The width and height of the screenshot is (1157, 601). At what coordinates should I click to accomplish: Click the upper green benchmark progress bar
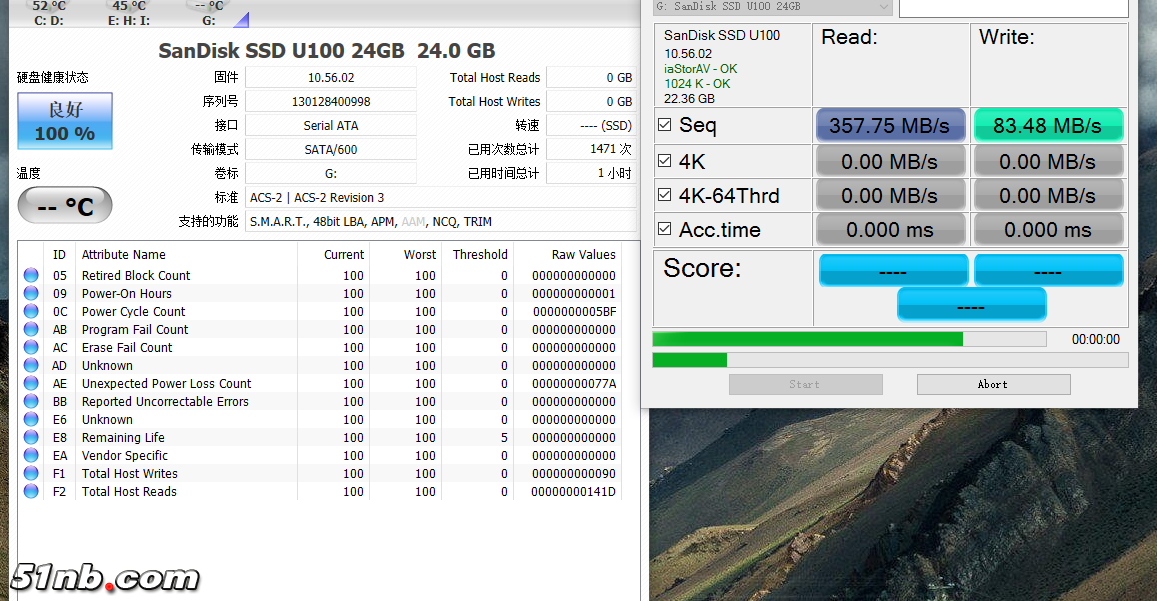(x=849, y=339)
